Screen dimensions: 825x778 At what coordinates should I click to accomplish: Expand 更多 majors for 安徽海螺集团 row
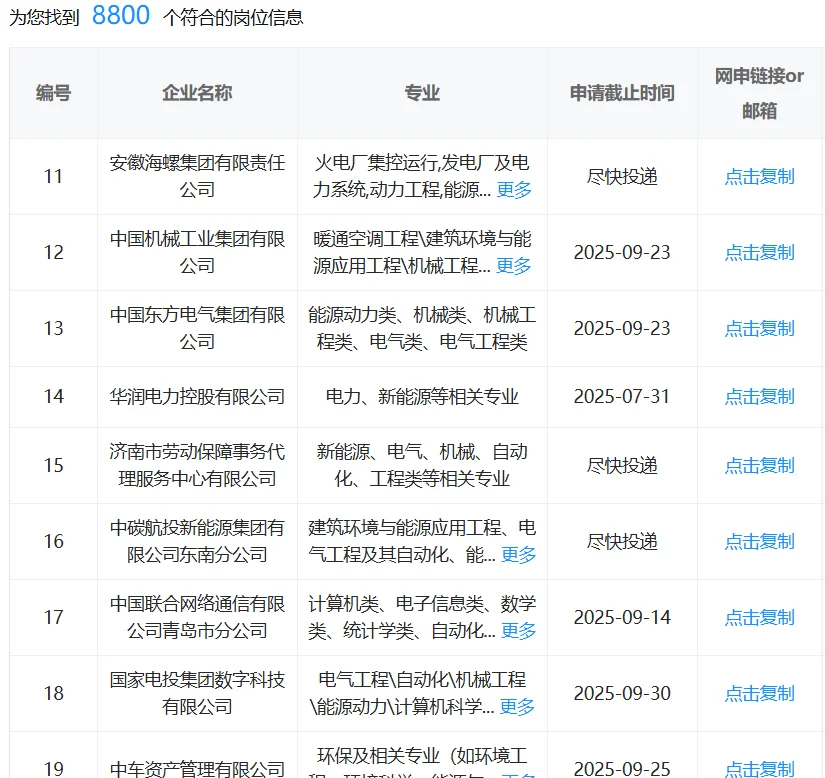[x=514, y=189]
